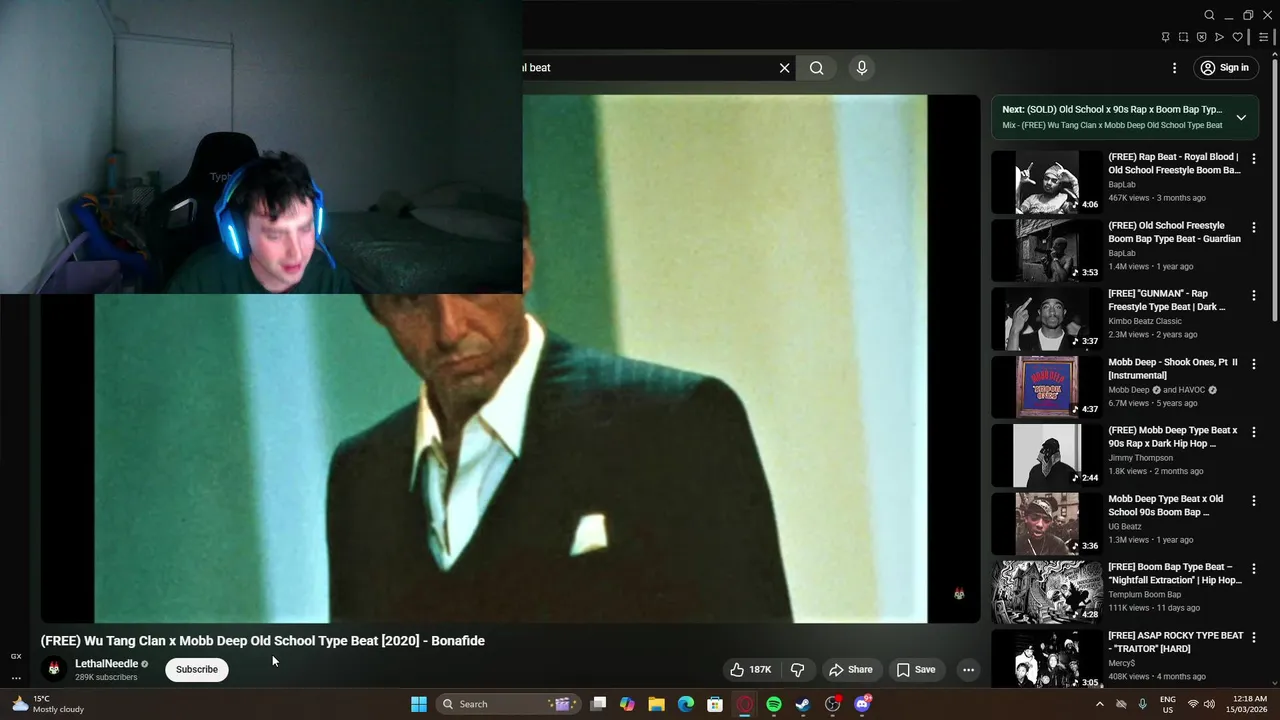
Task: Click the browser send/flow arrow icon
Action: pos(1219,37)
